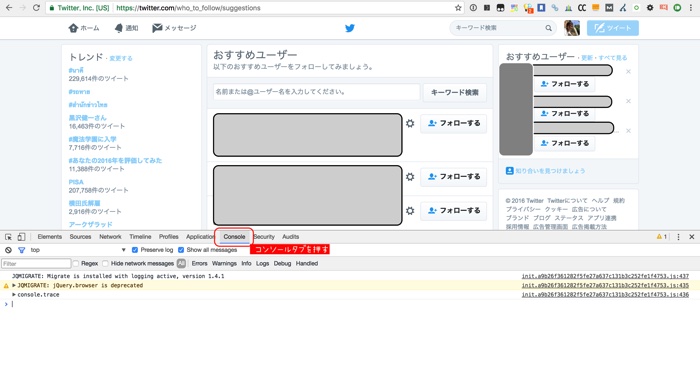Image resolution: width=700 pixels, height=392 pixels.
Task: Switch to the Security tab
Action: [x=264, y=237]
